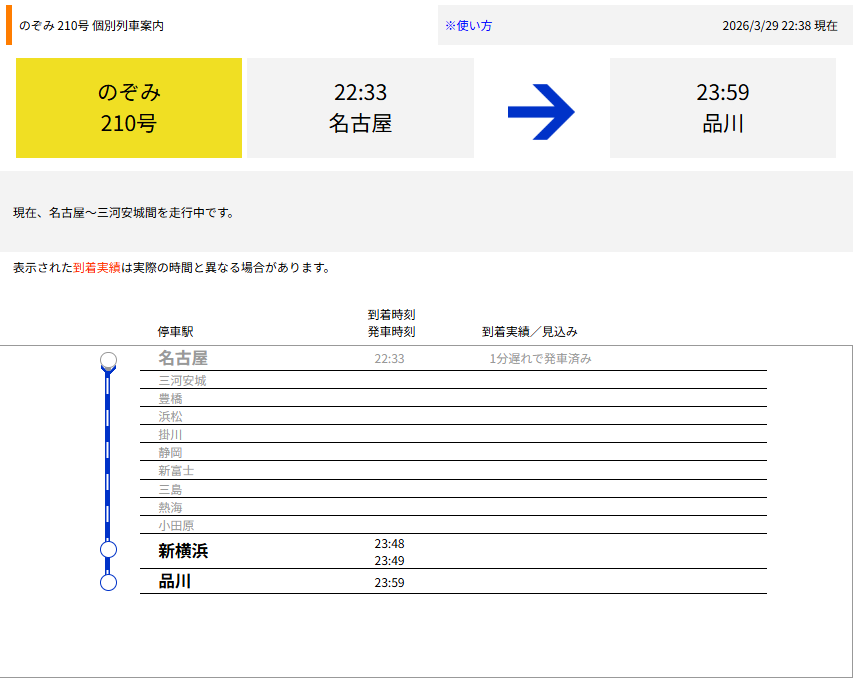Select the 三島 station row
855x682 pixels.
click(x=453, y=489)
